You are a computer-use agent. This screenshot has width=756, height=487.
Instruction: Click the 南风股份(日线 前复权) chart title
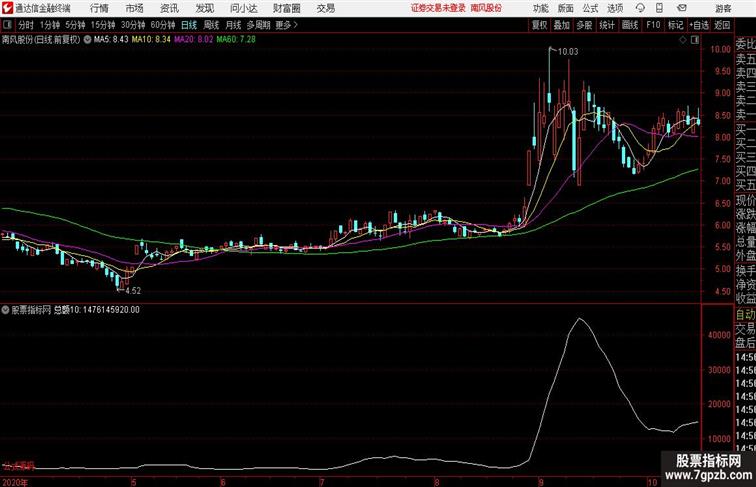pyautogui.click(x=41, y=40)
